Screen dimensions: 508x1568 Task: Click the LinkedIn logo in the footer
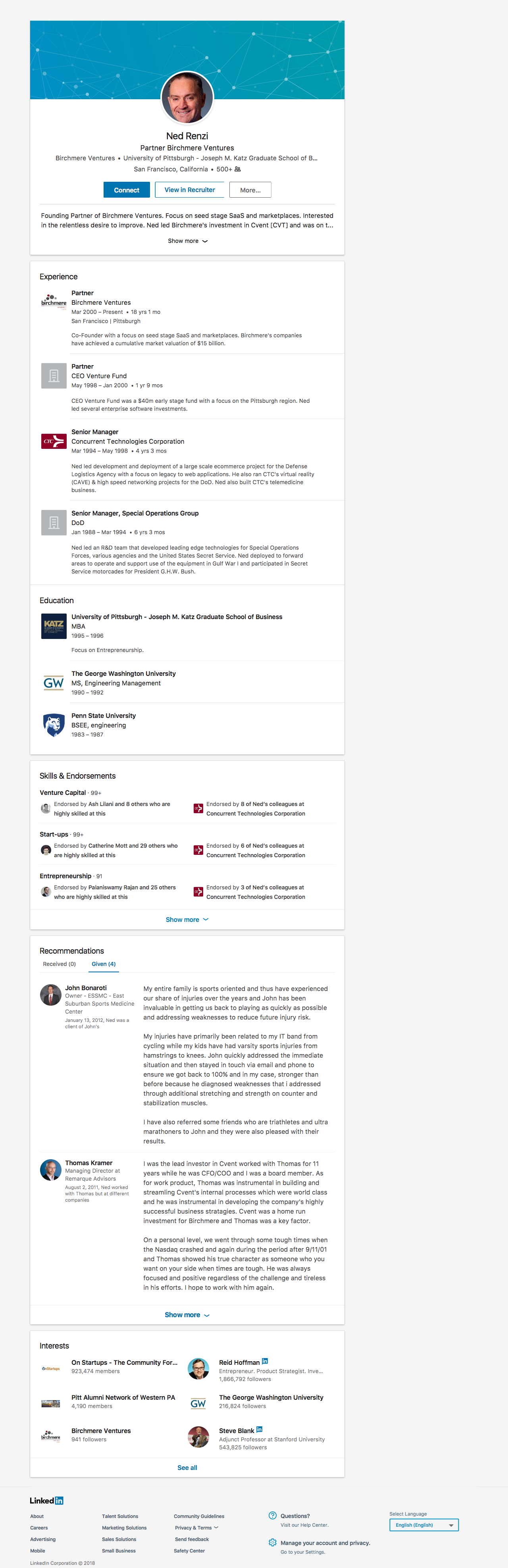click(47, 1501)
